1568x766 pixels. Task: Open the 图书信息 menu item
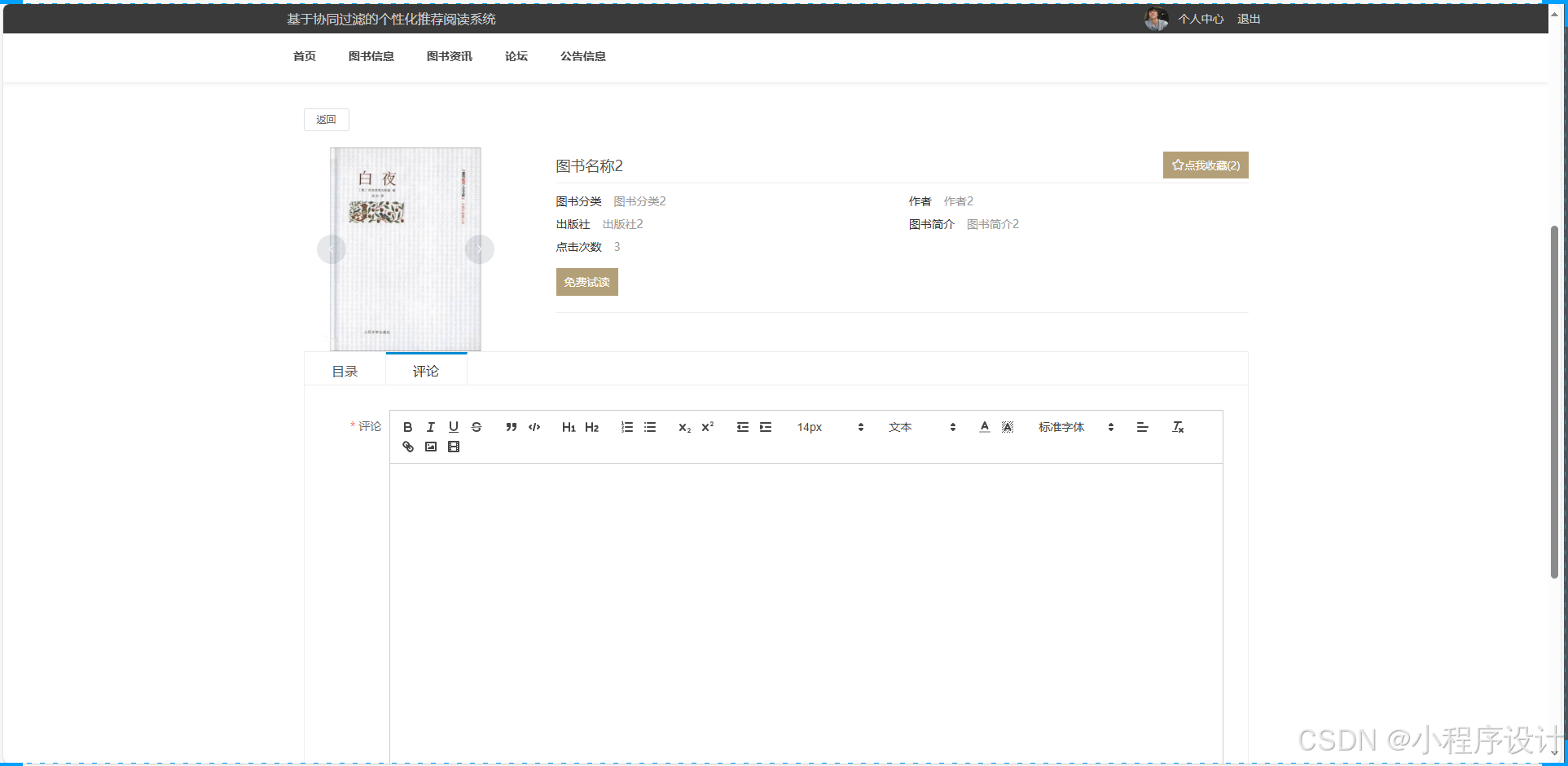(371, 56)
